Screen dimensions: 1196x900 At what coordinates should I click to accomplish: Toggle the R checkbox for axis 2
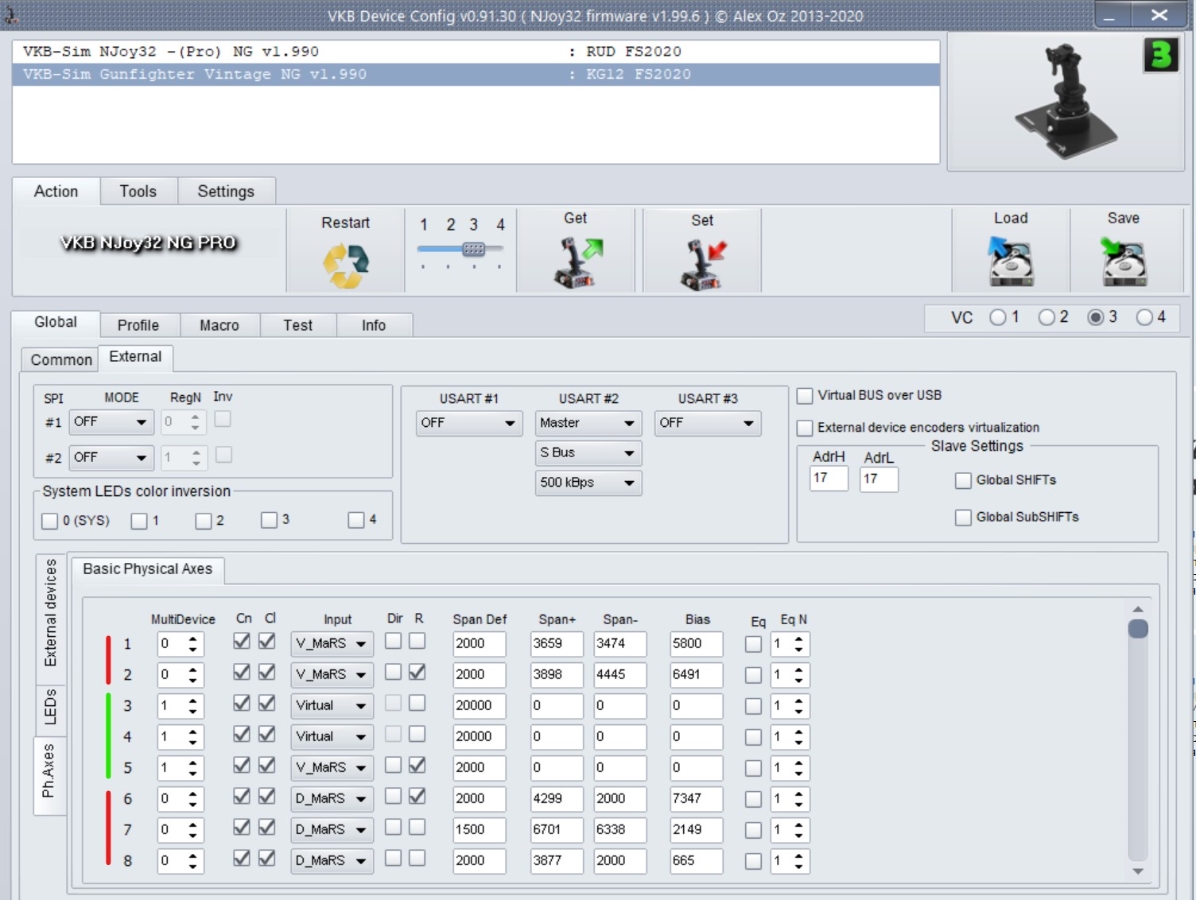417,672
